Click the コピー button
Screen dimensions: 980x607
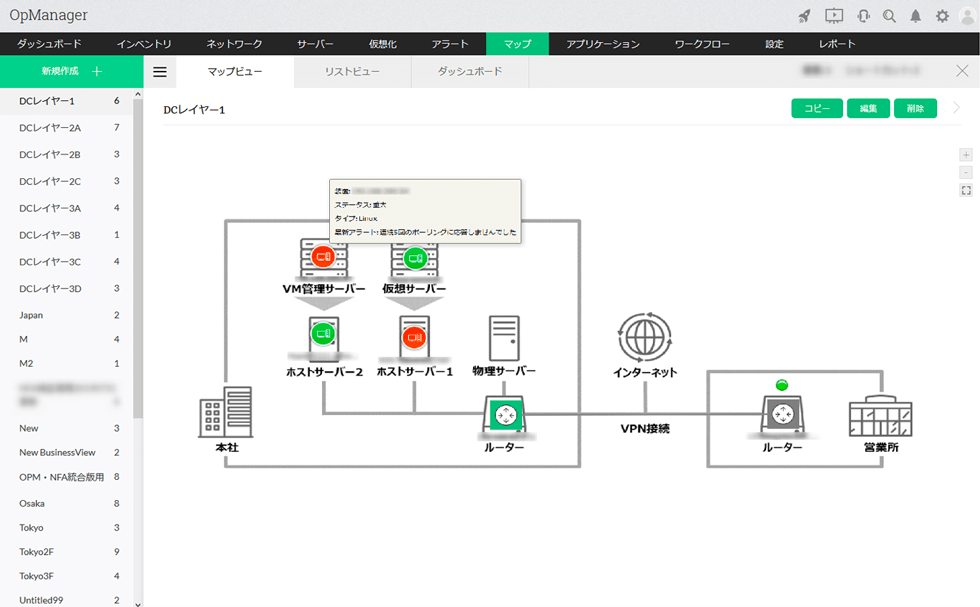click(x=817, y=108)
